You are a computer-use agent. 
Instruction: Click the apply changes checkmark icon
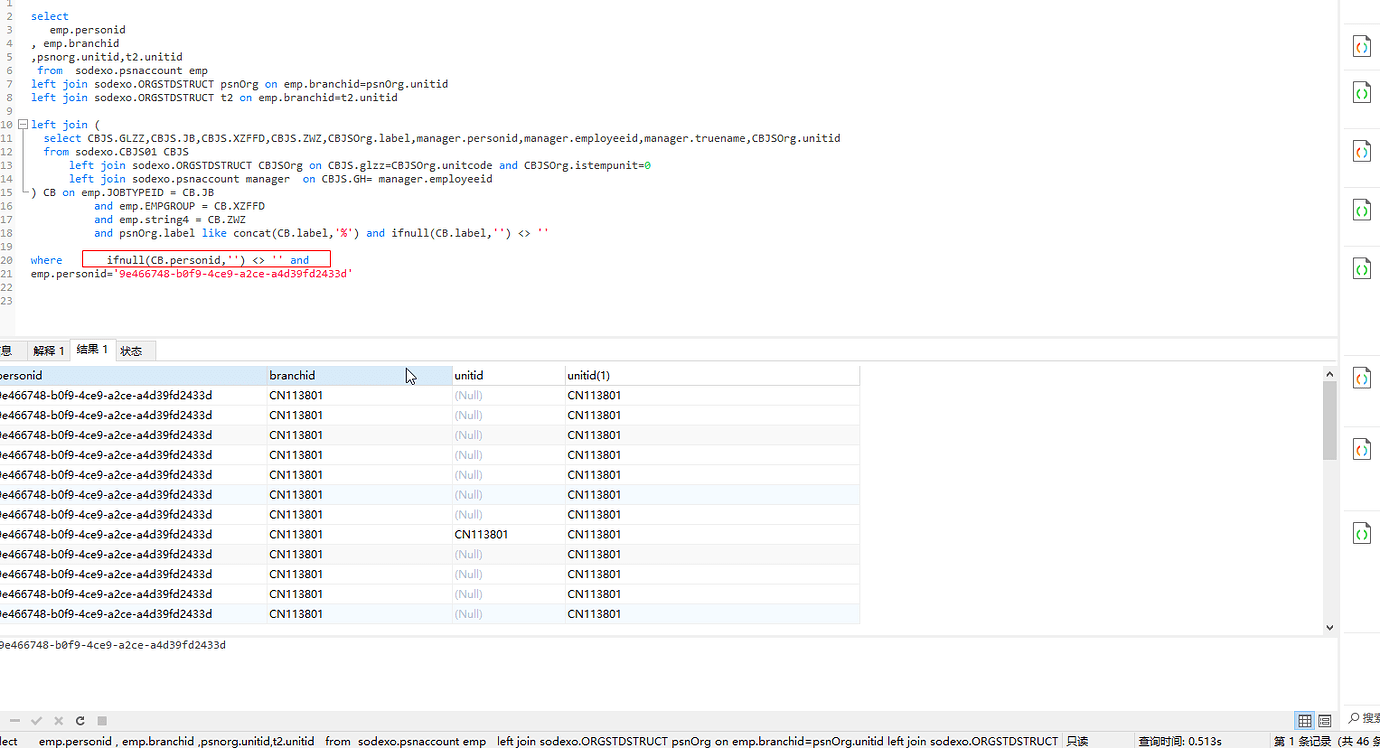36,720
